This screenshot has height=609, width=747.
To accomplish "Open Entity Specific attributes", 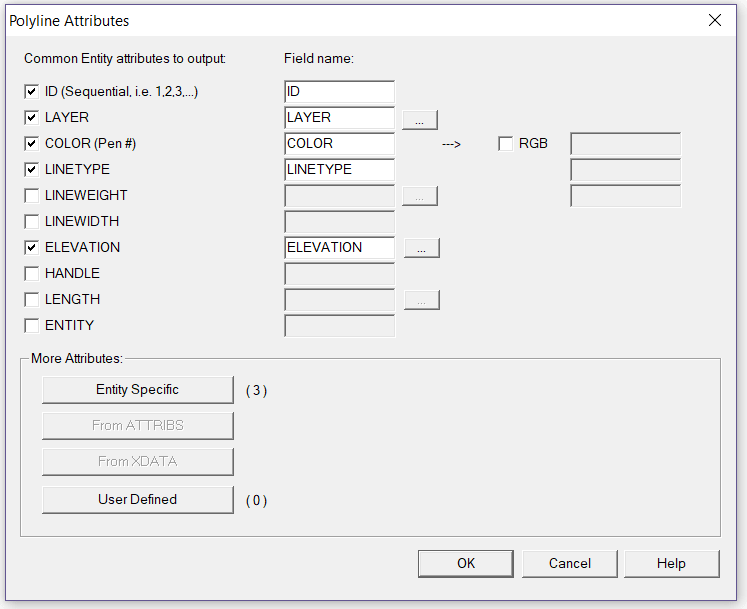I will (138, 390).
